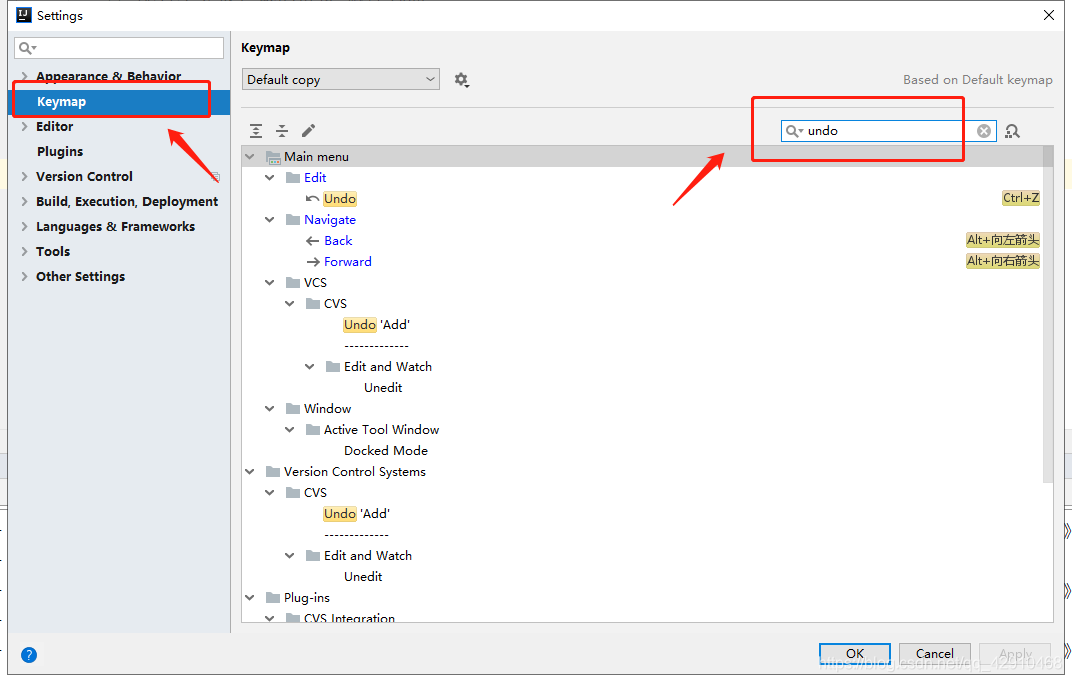Open the Plugins settings page

point(60,152)
